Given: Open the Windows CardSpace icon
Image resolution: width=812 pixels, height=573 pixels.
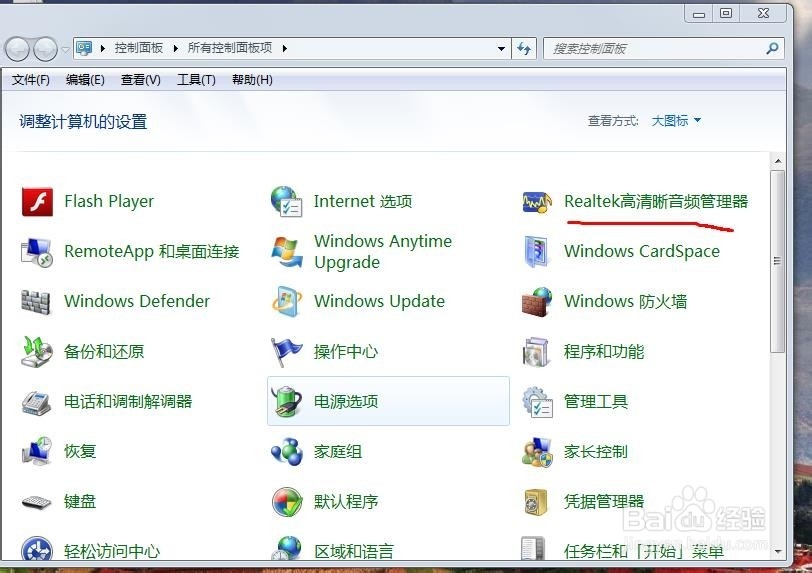Looking at the screenshot, I should coord(536,251).
